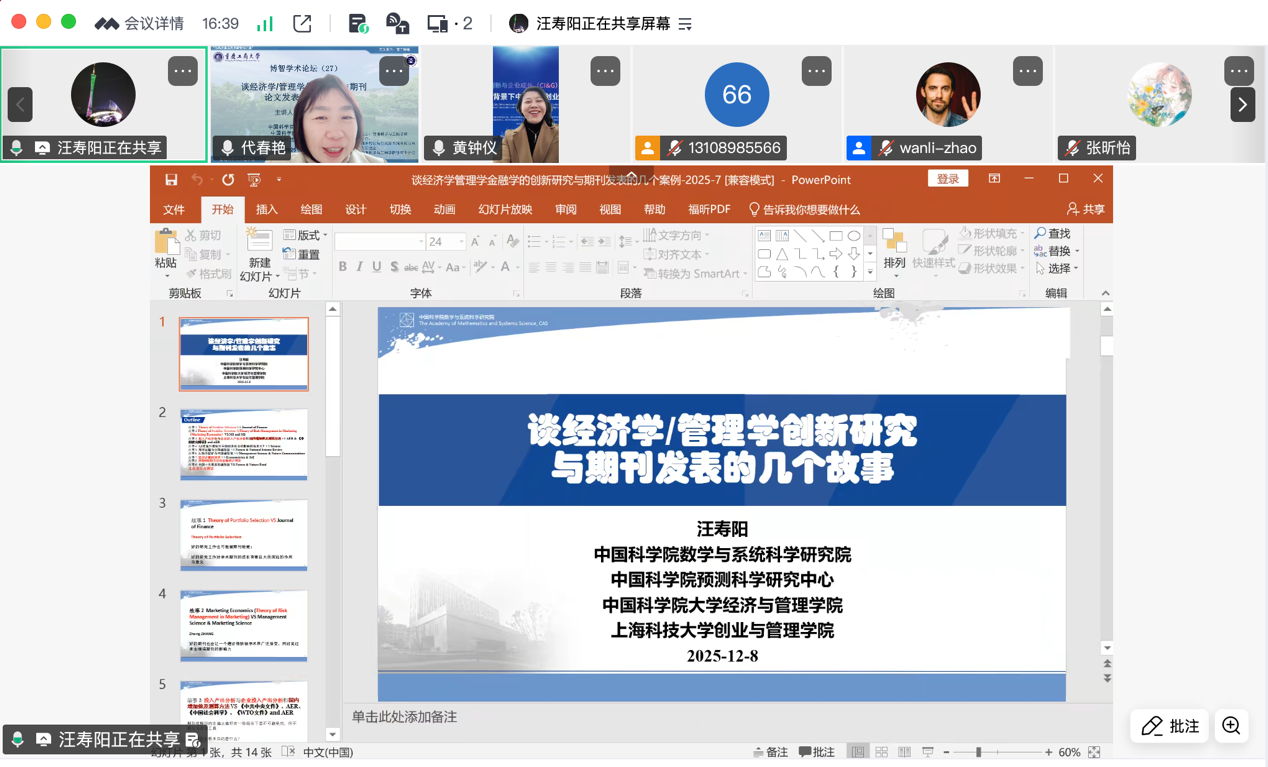This screenshot has height=767, width=1268.
Task: Open the 幻灯片放映 ribbon tab
Action: pyautogui.click(x=505, y=210)
